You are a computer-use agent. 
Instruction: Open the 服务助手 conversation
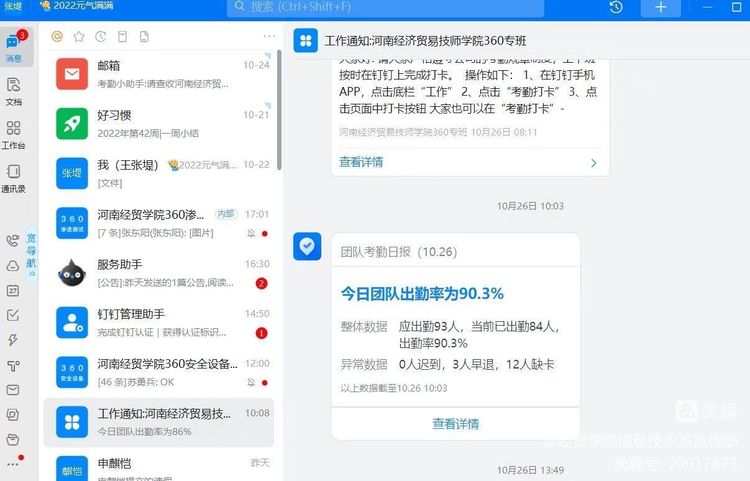pos(159,273)
